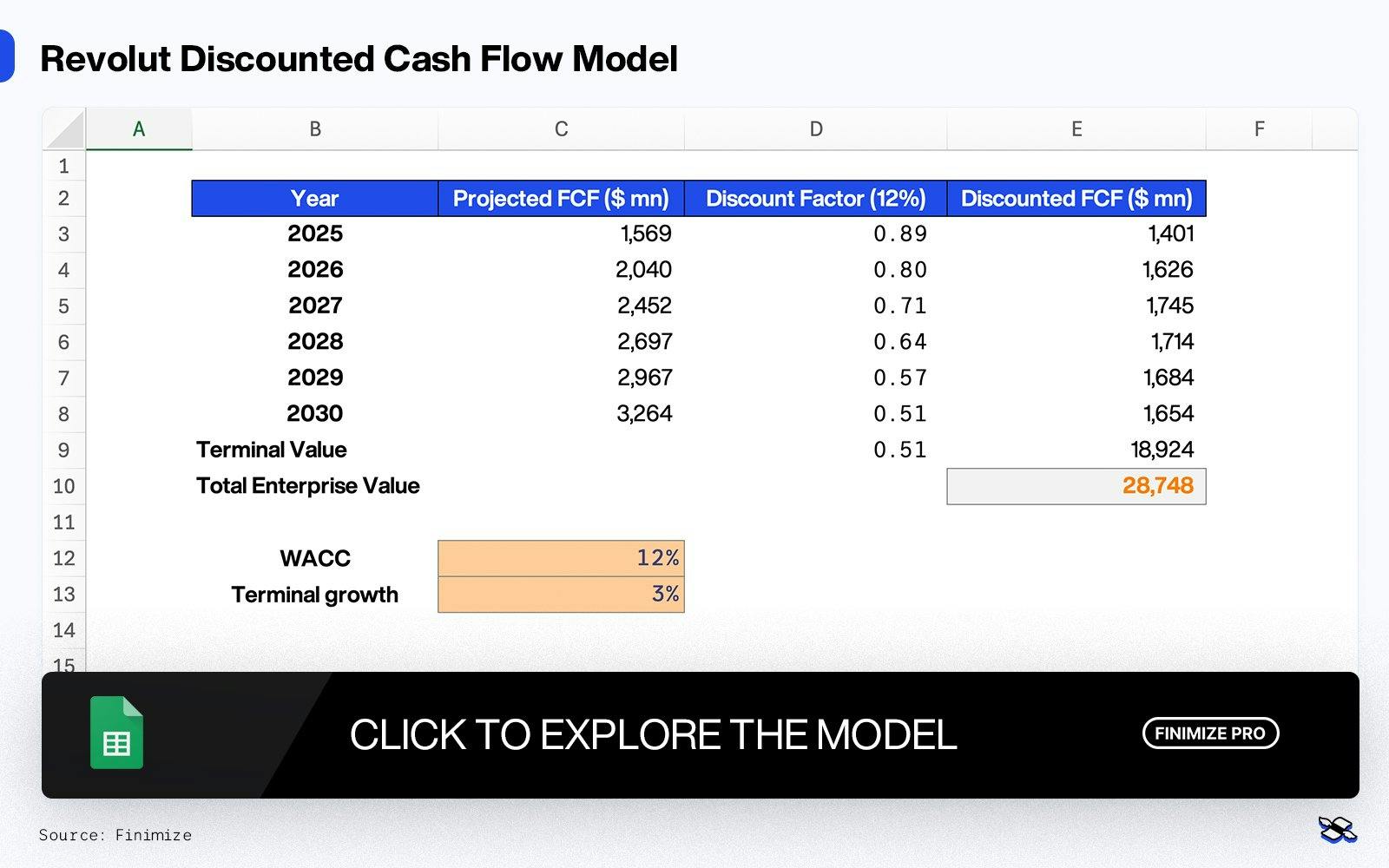1389x868 pixels.
Task: Select column C header
Action: 562,129
